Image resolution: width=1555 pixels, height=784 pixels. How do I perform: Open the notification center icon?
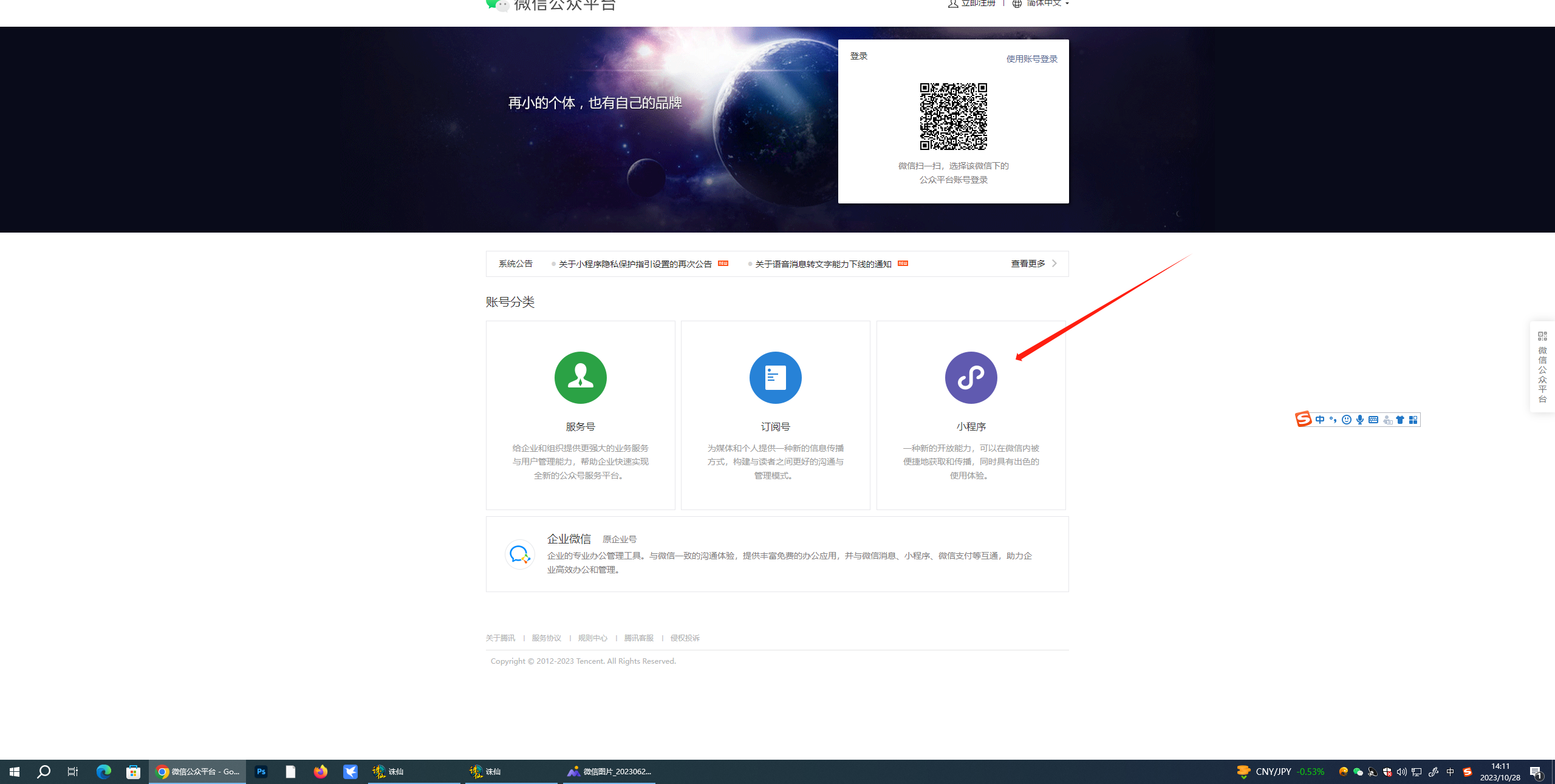pos(1536,772)
